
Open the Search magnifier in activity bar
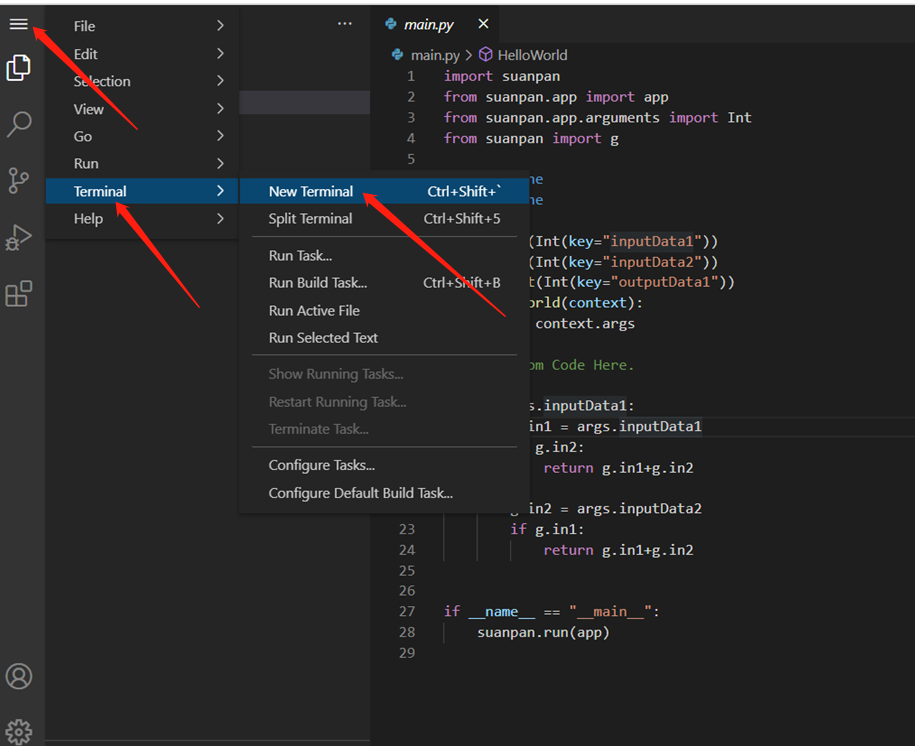coord(19,124)
